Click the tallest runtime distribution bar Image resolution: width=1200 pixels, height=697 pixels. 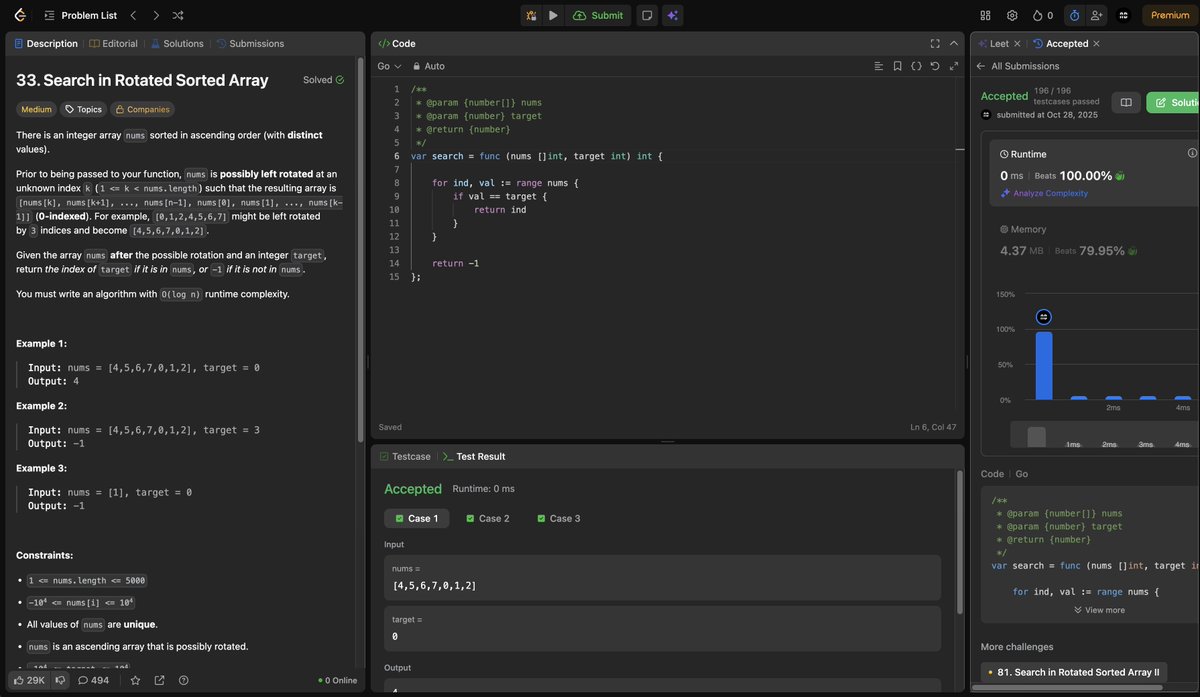point(1044,366)
